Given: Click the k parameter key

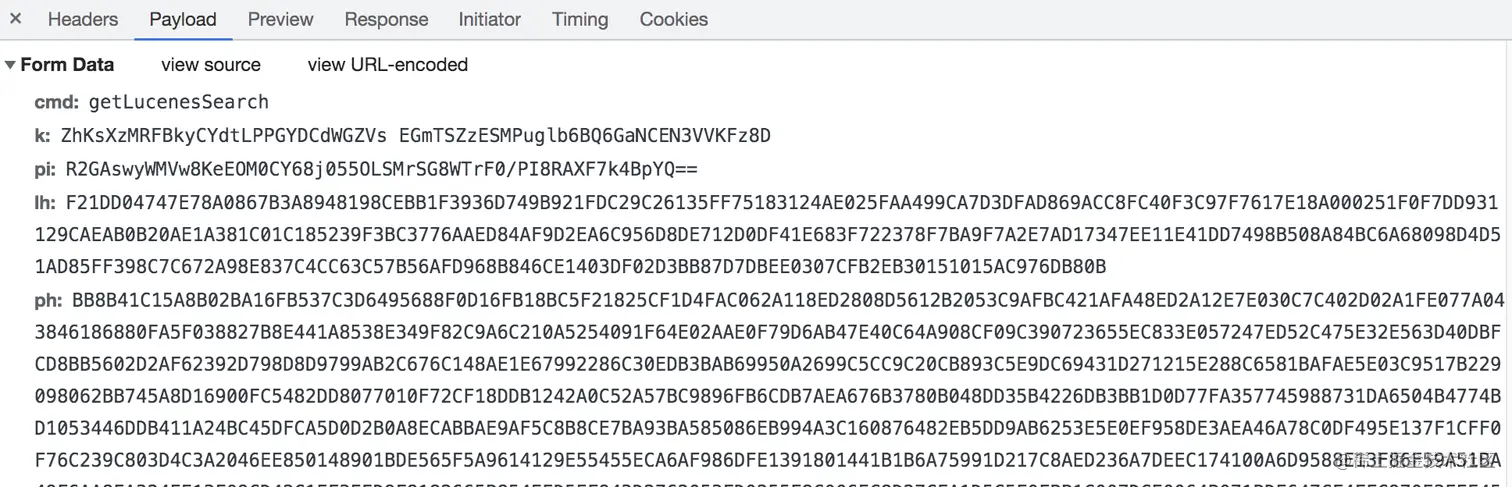Looking at the screenshot, I should pyautogui.click(x=43, y=136).
